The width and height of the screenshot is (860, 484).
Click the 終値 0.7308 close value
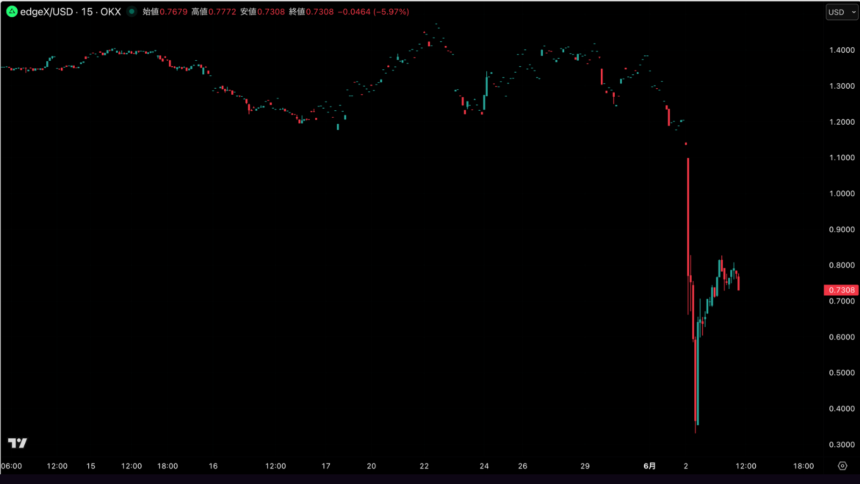click(311, 12)
